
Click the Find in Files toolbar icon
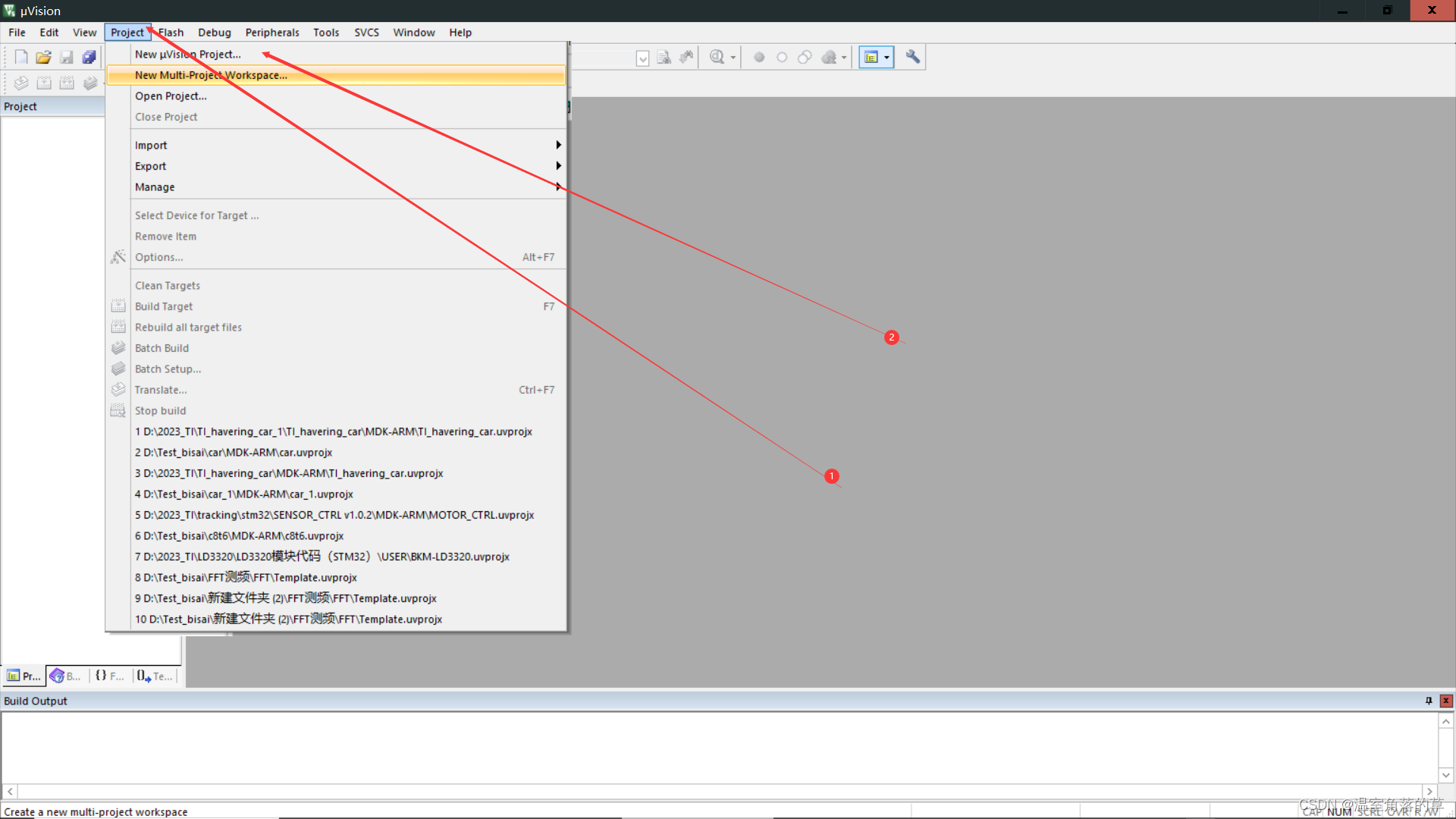pyautogui.click(x=664, y=57)
